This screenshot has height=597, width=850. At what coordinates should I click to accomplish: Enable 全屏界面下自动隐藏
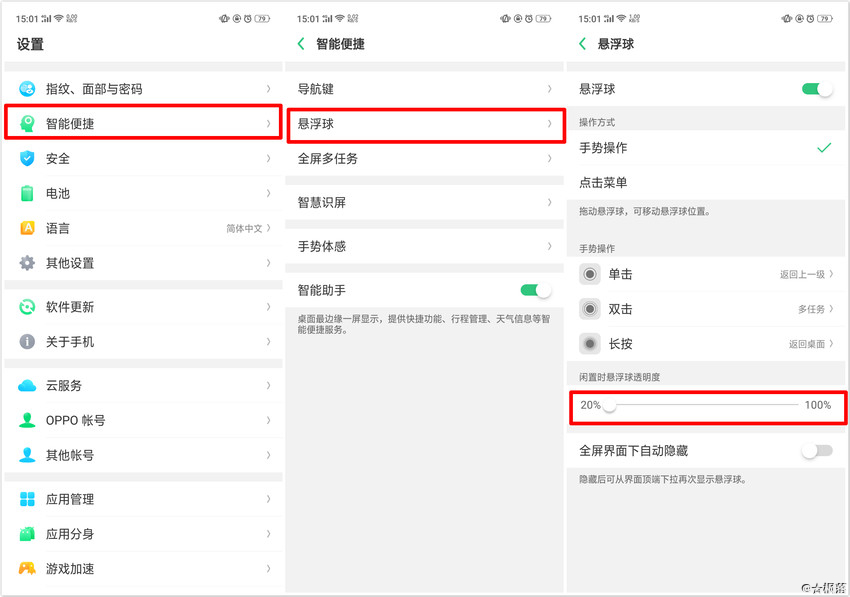point(817,451)
